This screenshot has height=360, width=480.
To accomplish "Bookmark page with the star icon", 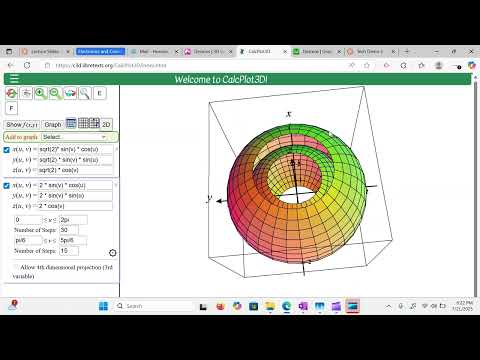I will tap(367, 65).
